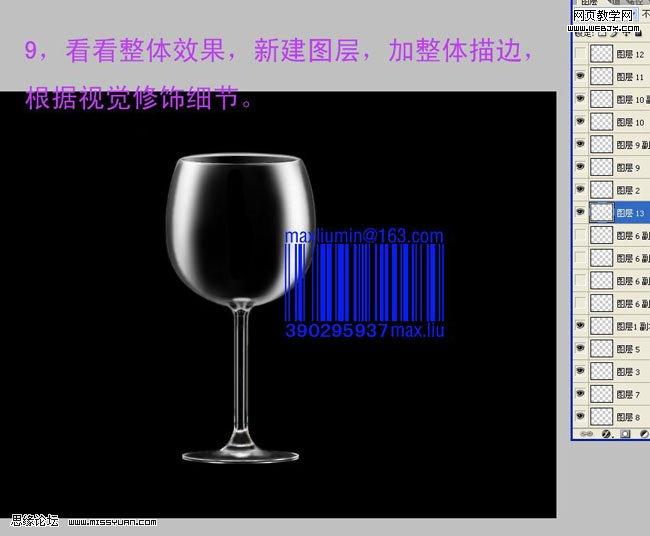Click the highlighted layer name 图层 13
This screenshot has width=650, height=536.
coord(630,213)
